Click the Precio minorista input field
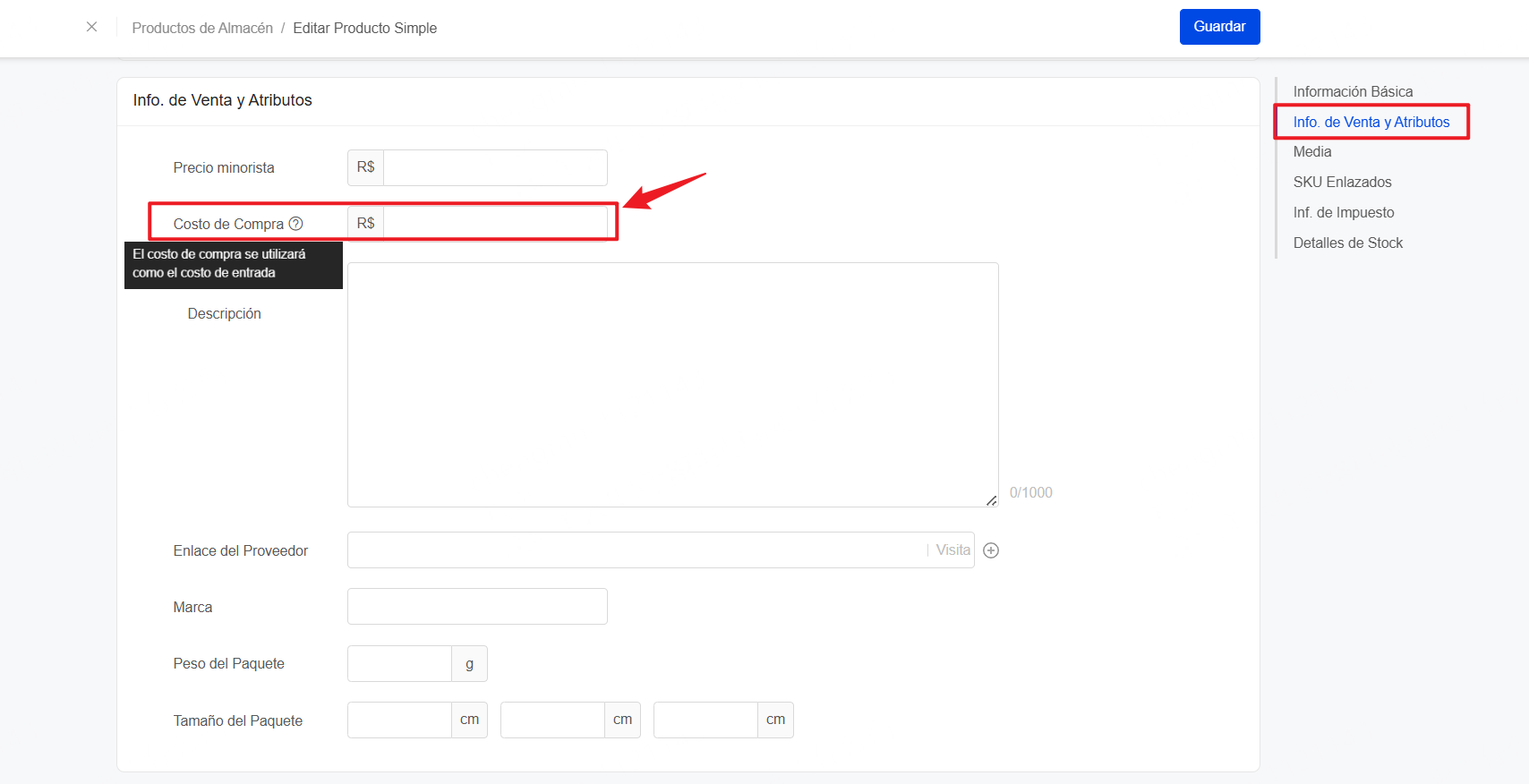Viewport: 1529px width, 784px height. pyautogui.click(x=494, y=167)
